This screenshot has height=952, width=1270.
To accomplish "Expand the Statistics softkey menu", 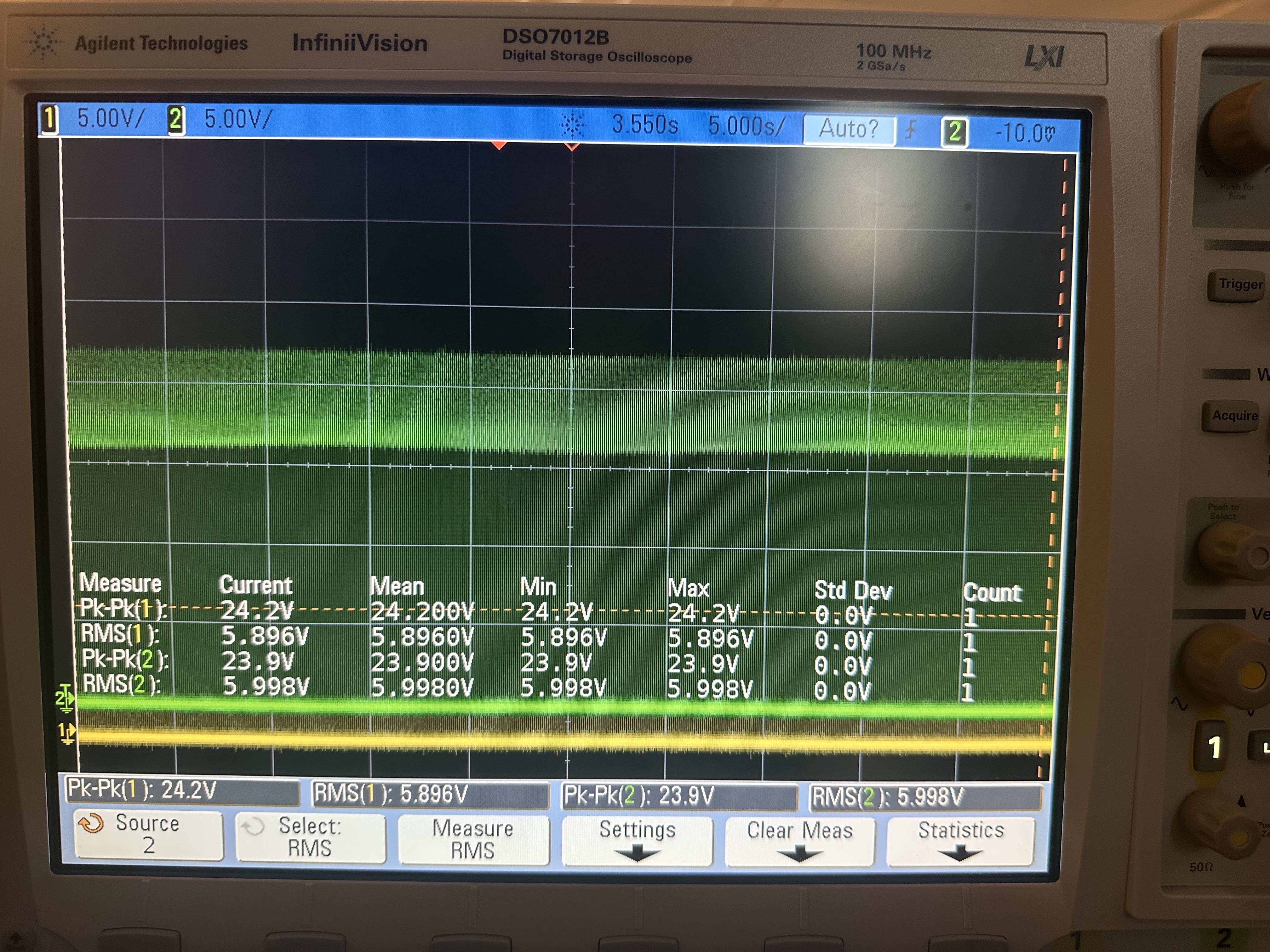I will coord(961,841).
